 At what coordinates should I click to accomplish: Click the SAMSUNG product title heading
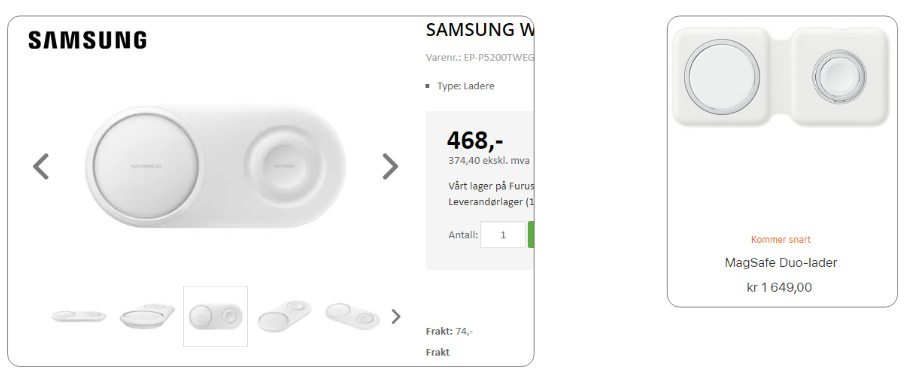click(x=480, y=30)
